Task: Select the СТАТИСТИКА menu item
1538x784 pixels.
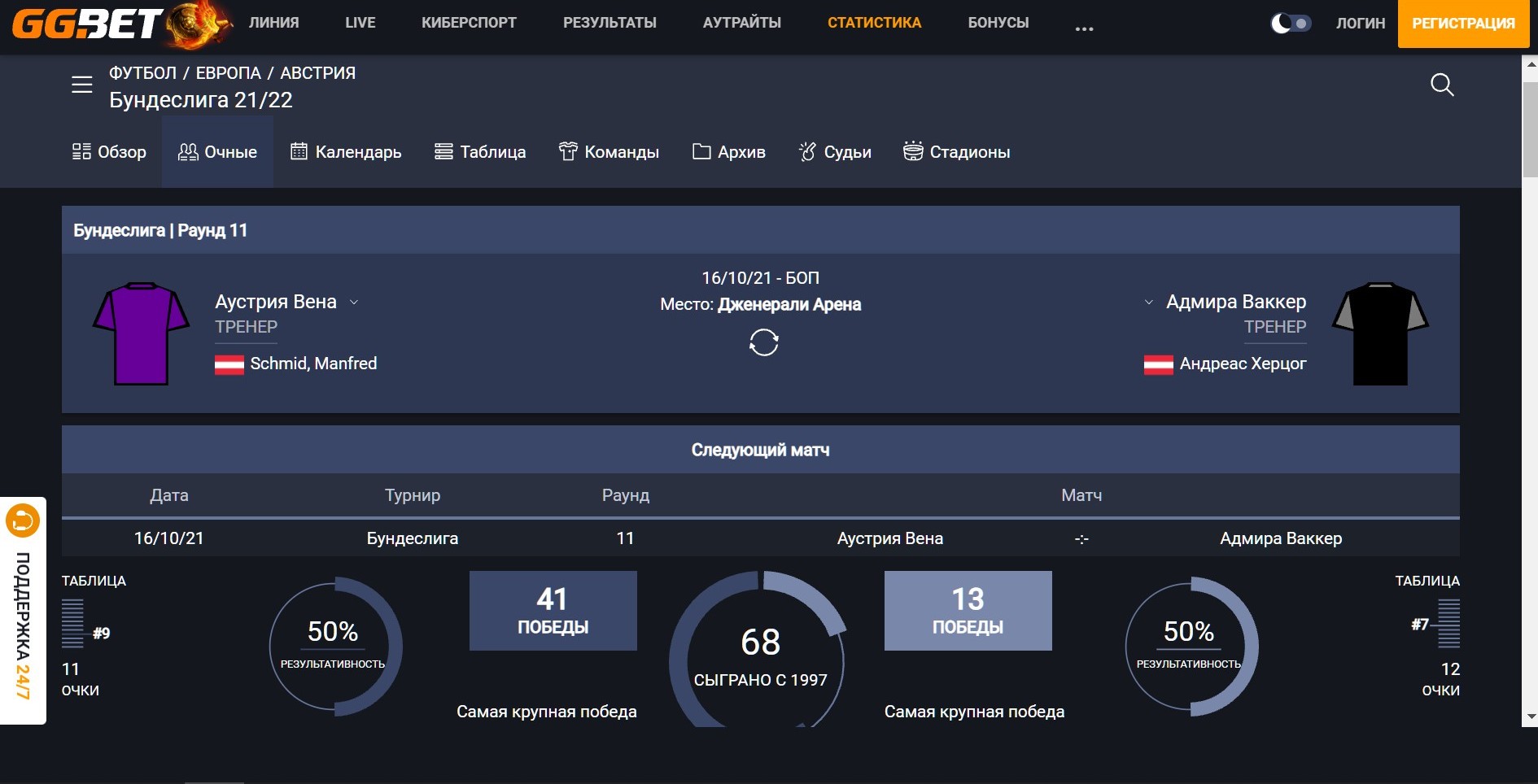Action: (875, 23)
